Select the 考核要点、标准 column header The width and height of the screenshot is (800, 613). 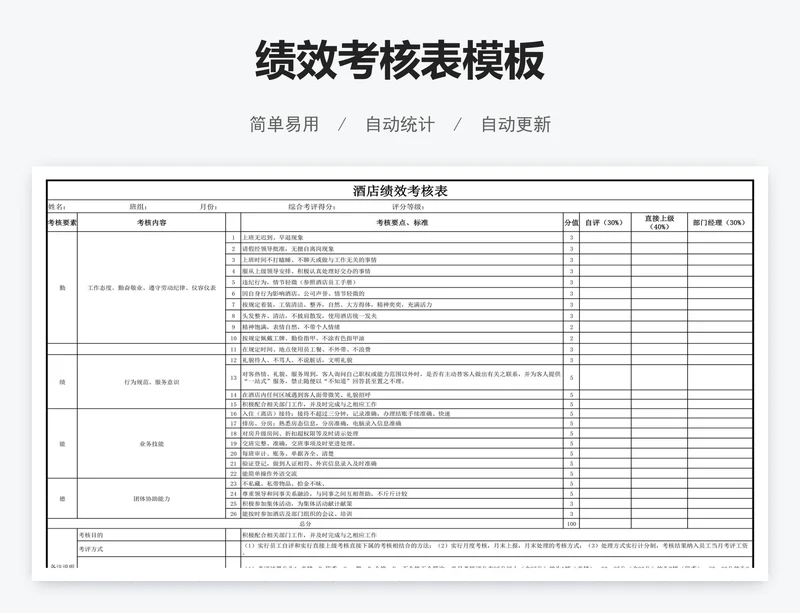[x=402, y=223]
